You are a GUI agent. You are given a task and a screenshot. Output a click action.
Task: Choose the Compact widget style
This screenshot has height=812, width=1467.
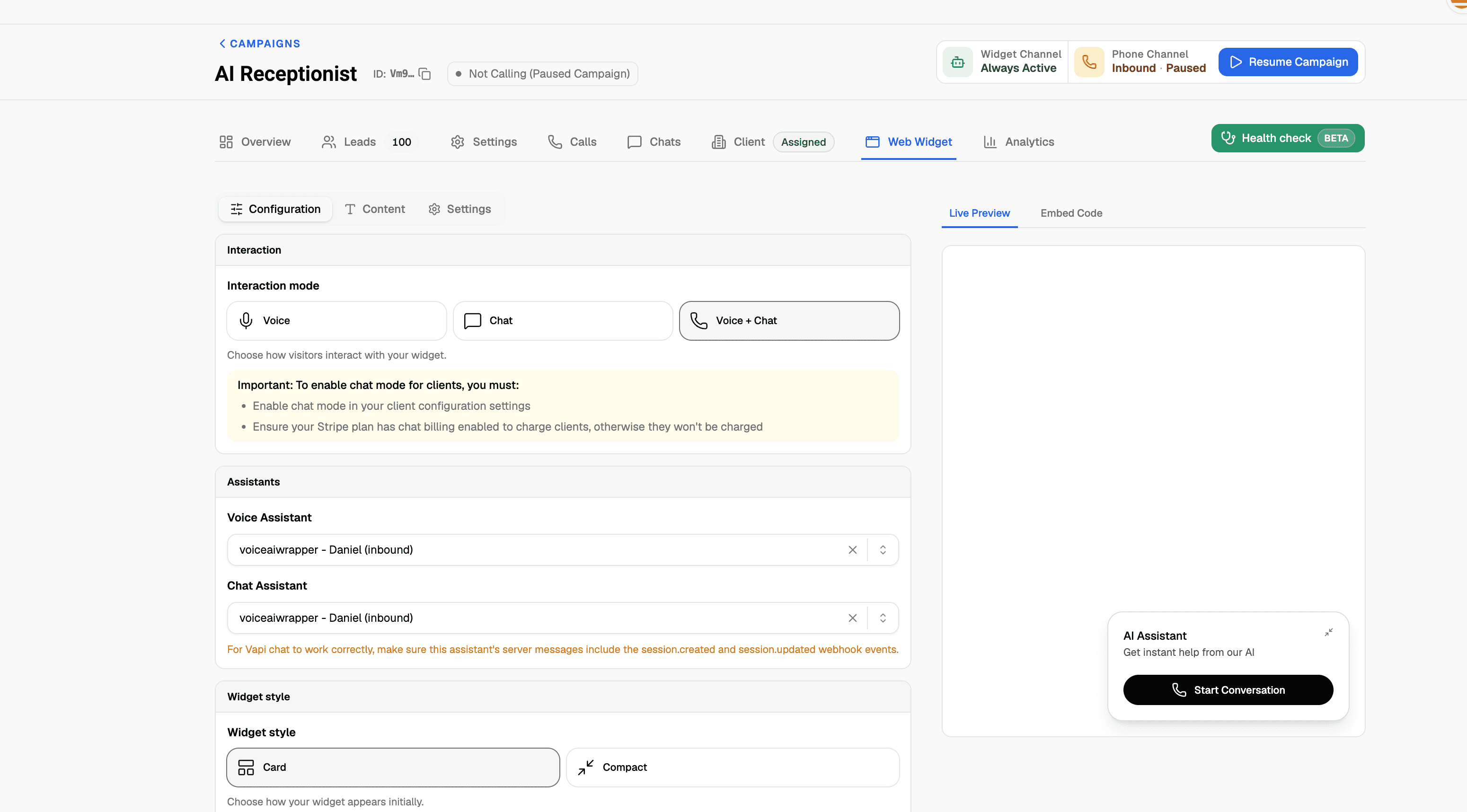(x=733, y=767)
